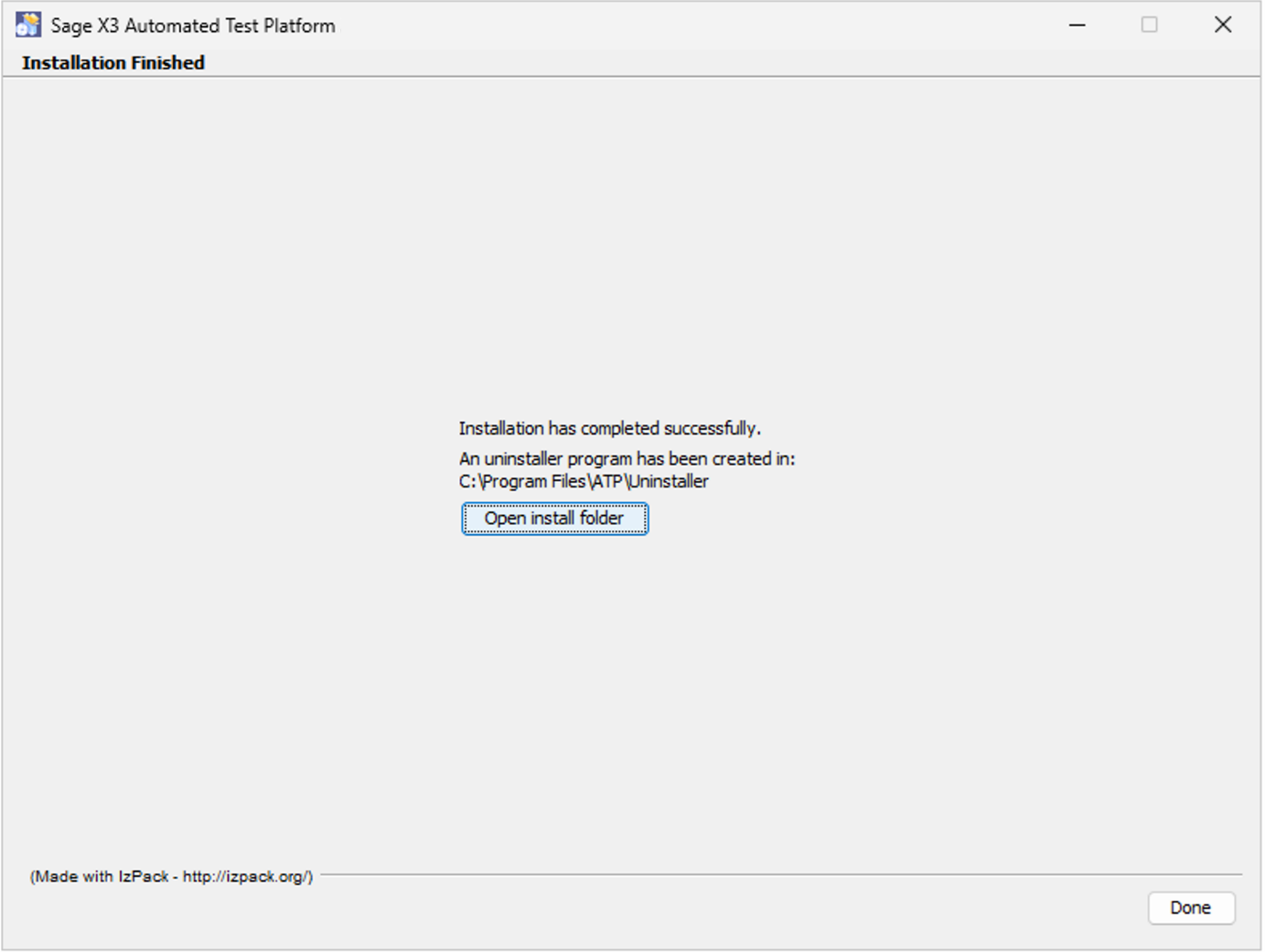Select the 'Installation has completed successfully.' text
Image resolution: width=1265 pixels, height=952 pixels.
pyautogui.click(x=610, y=428)
